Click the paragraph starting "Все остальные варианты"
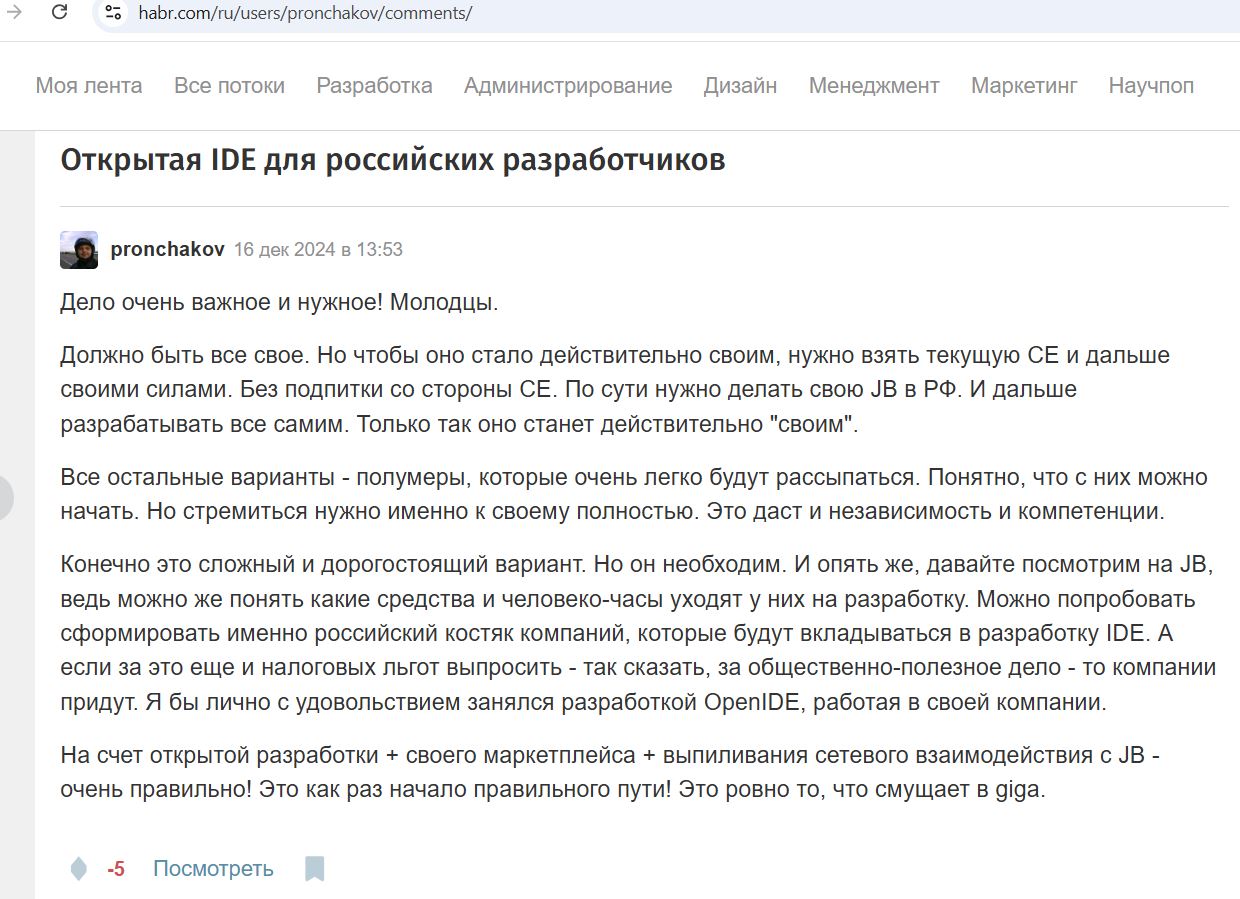This screenshot has width=1240, height=899. (x=634, y=494)
